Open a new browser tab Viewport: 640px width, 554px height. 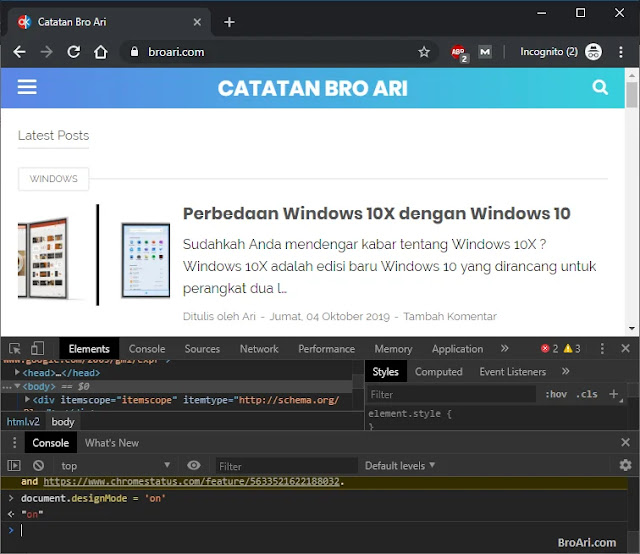[229, 22]
